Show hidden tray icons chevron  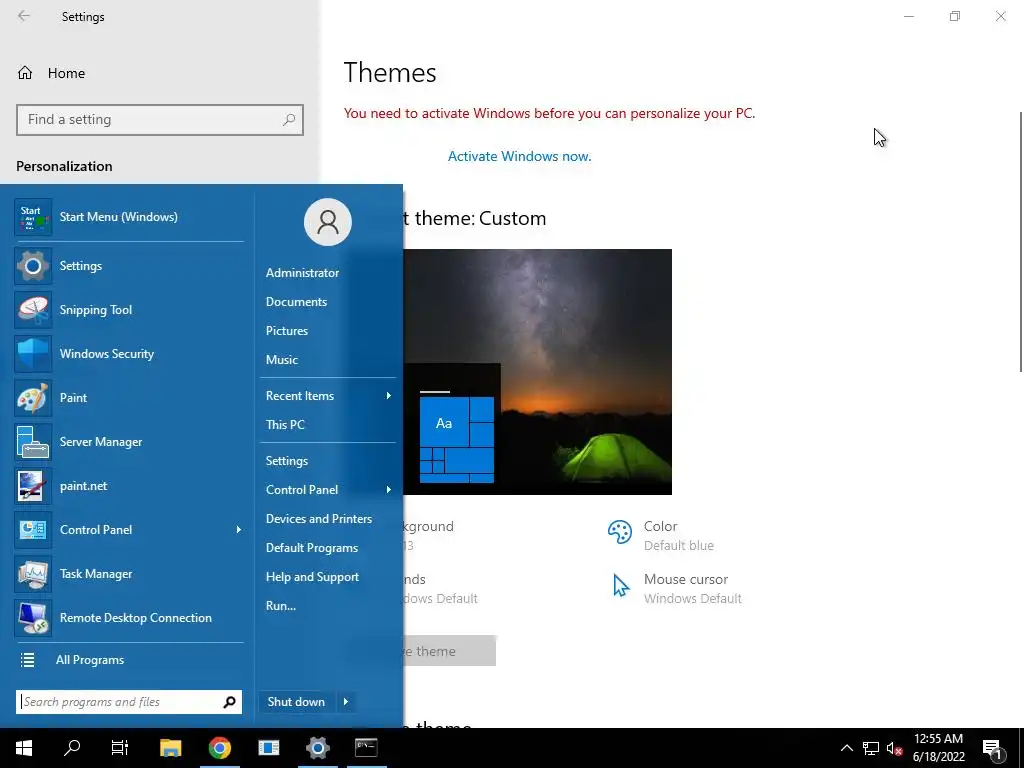coord(846,748)
